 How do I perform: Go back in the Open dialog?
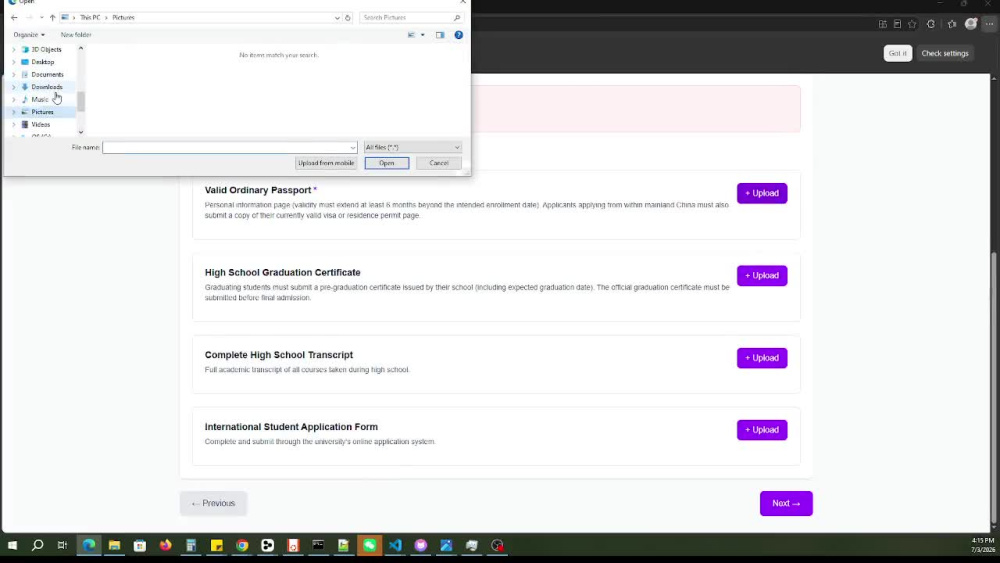[14, 18]
